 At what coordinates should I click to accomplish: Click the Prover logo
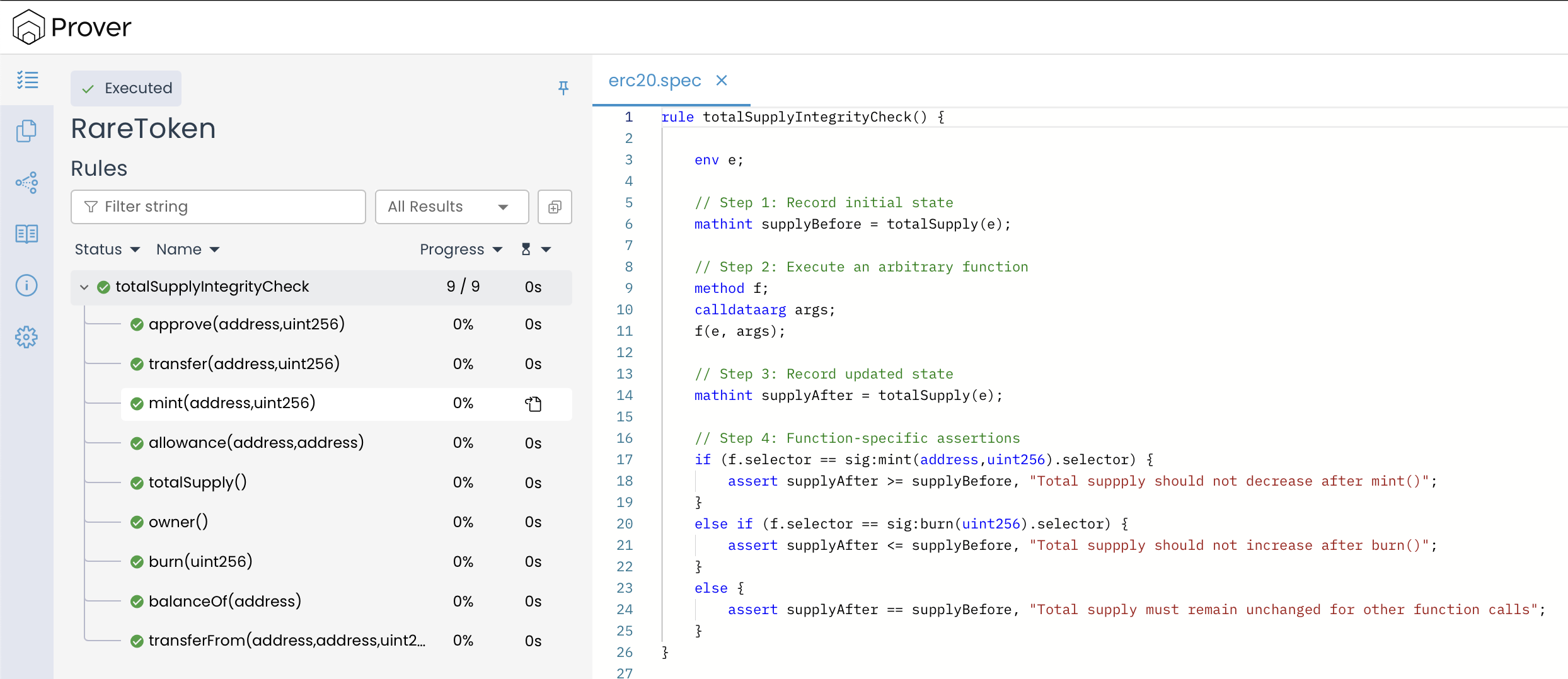[72, 27]
